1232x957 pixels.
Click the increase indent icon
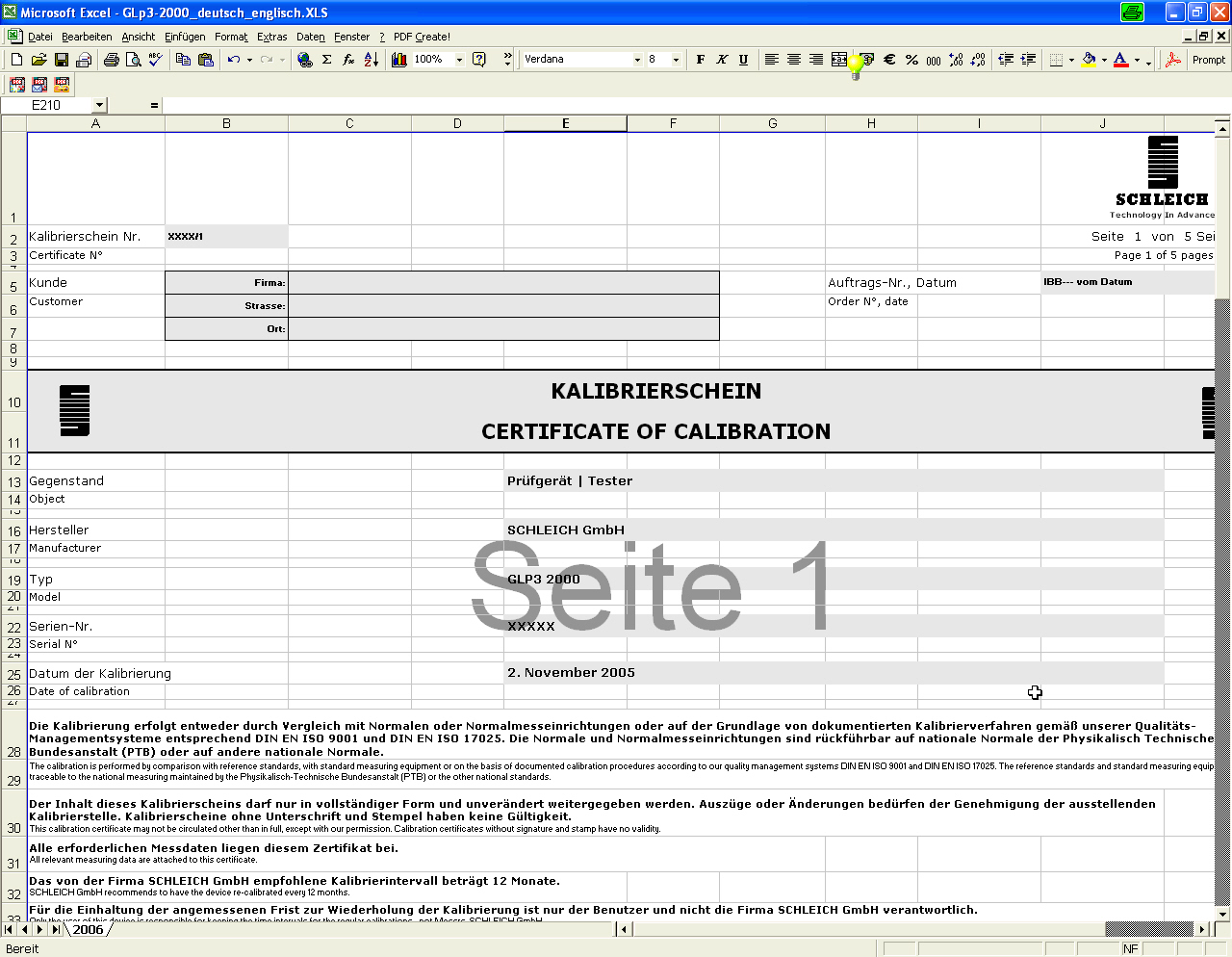[x=1028, y=60]
